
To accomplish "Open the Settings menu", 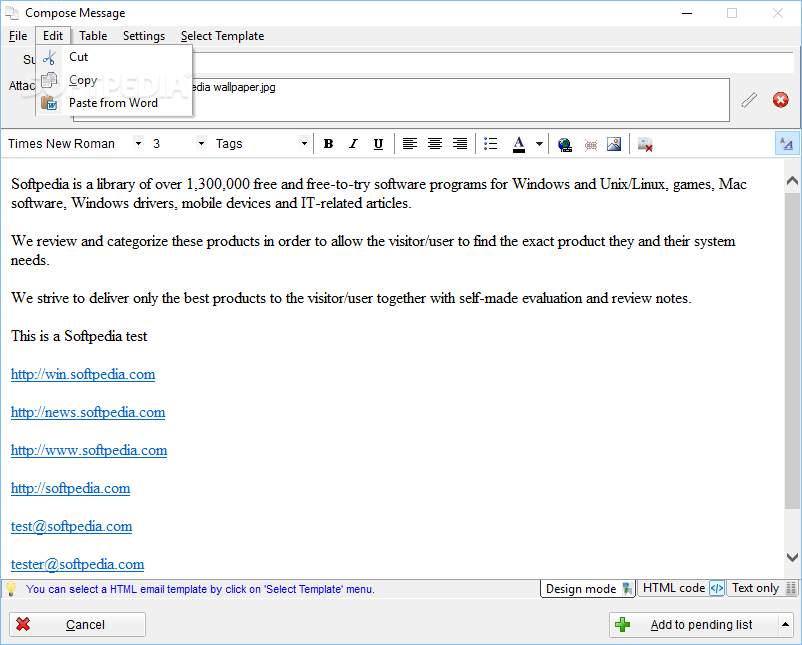I will click(x=144, y=36).
